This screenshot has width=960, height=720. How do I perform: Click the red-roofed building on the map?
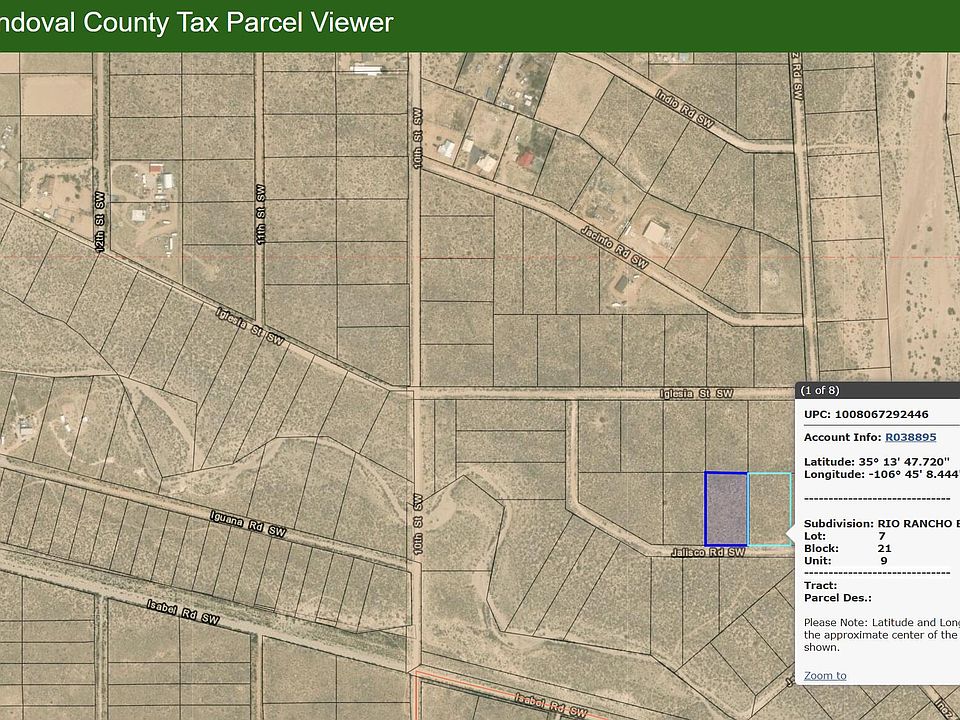[x=525, y=159]
